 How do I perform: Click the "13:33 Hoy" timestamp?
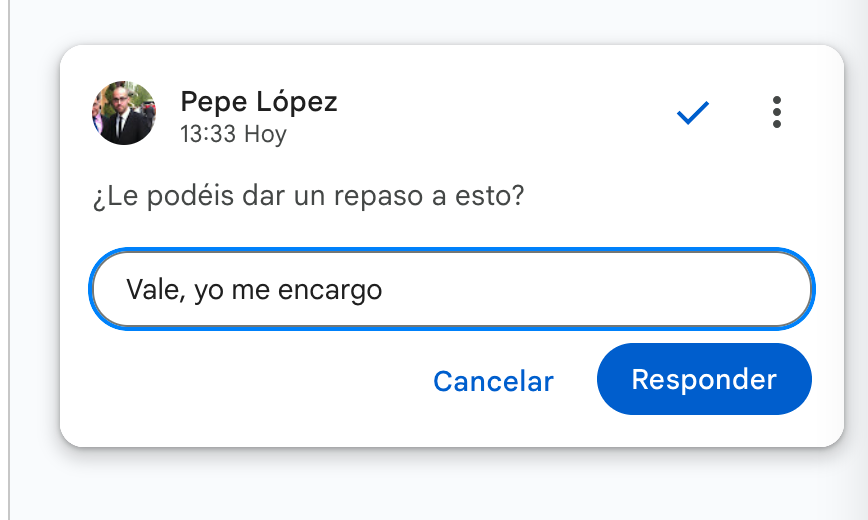[x=233, y=134]
